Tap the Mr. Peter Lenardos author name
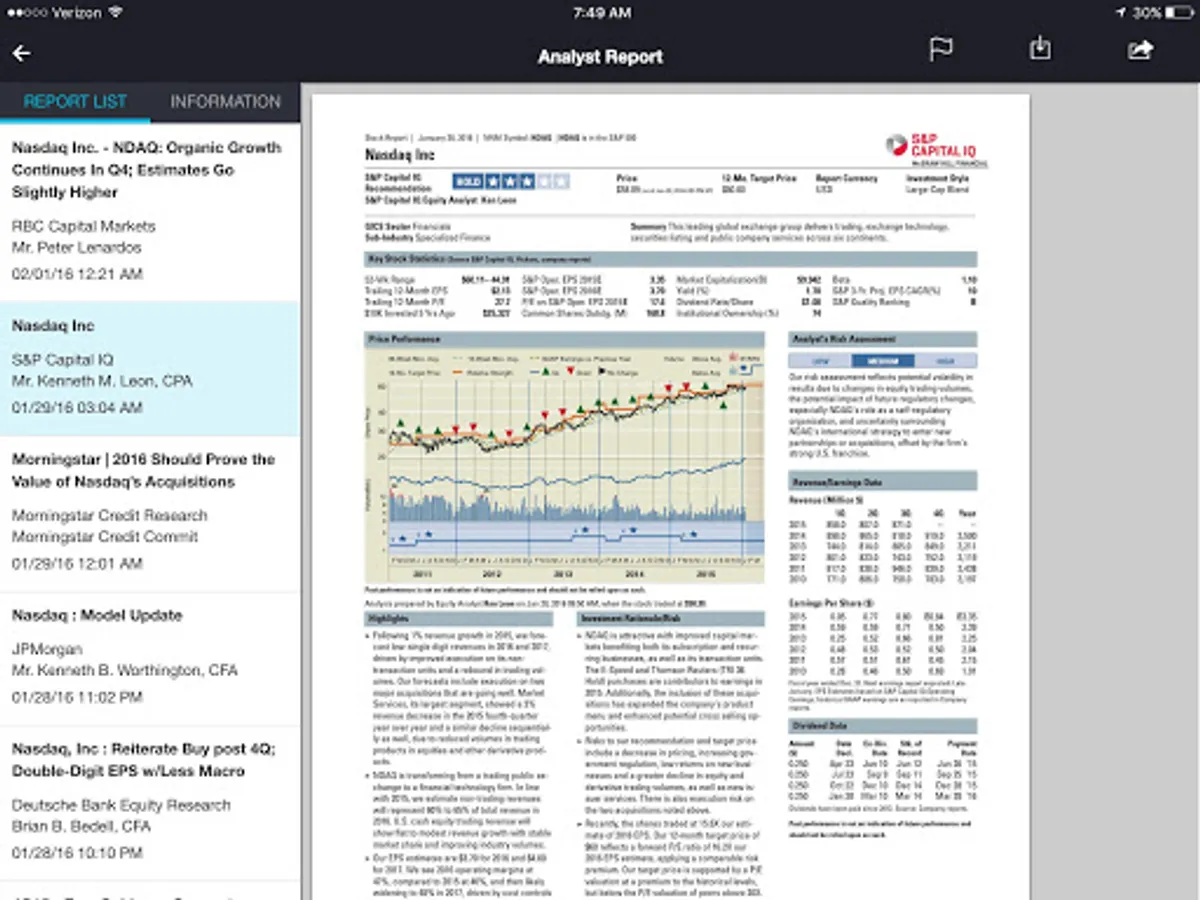This screenshot has width=1200, height=900. (77, 248)
